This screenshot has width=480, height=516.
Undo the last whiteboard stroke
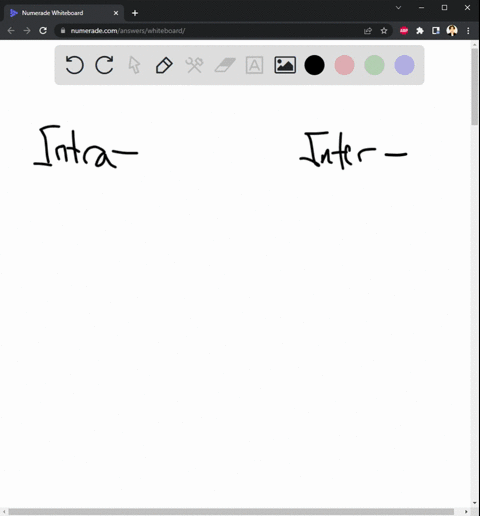click(x=74, y=65)
